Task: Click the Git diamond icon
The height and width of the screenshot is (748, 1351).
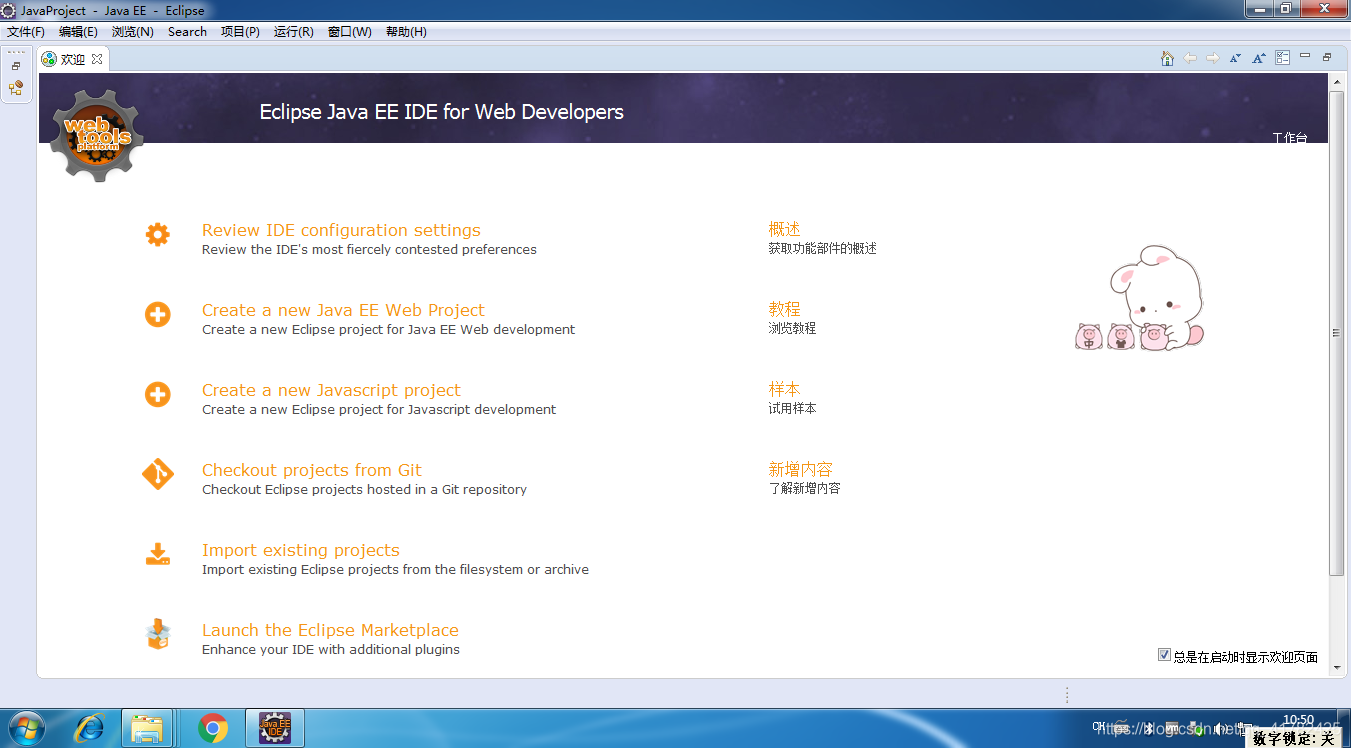Action: coord(158,474)
